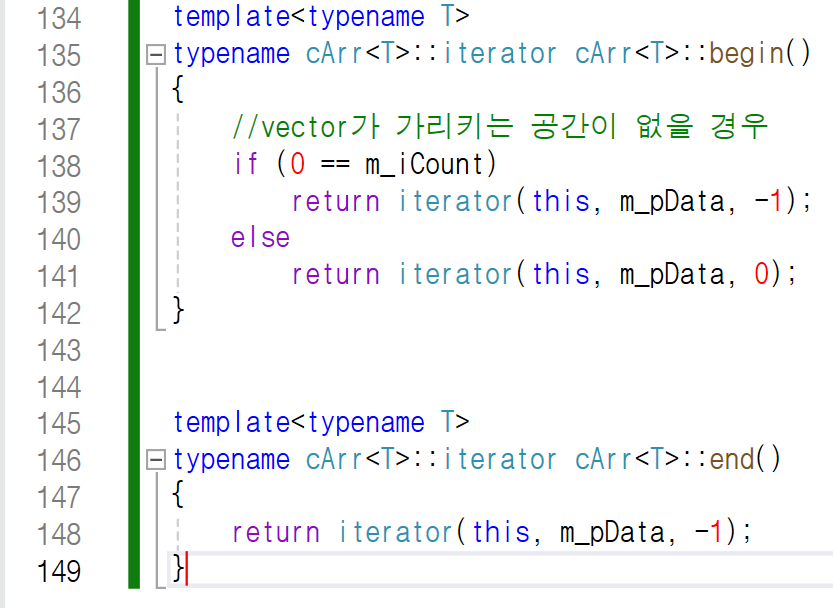Click 'if' keyword on line 138
Viewport: 833px width, 608px height.
pos(246,164)
